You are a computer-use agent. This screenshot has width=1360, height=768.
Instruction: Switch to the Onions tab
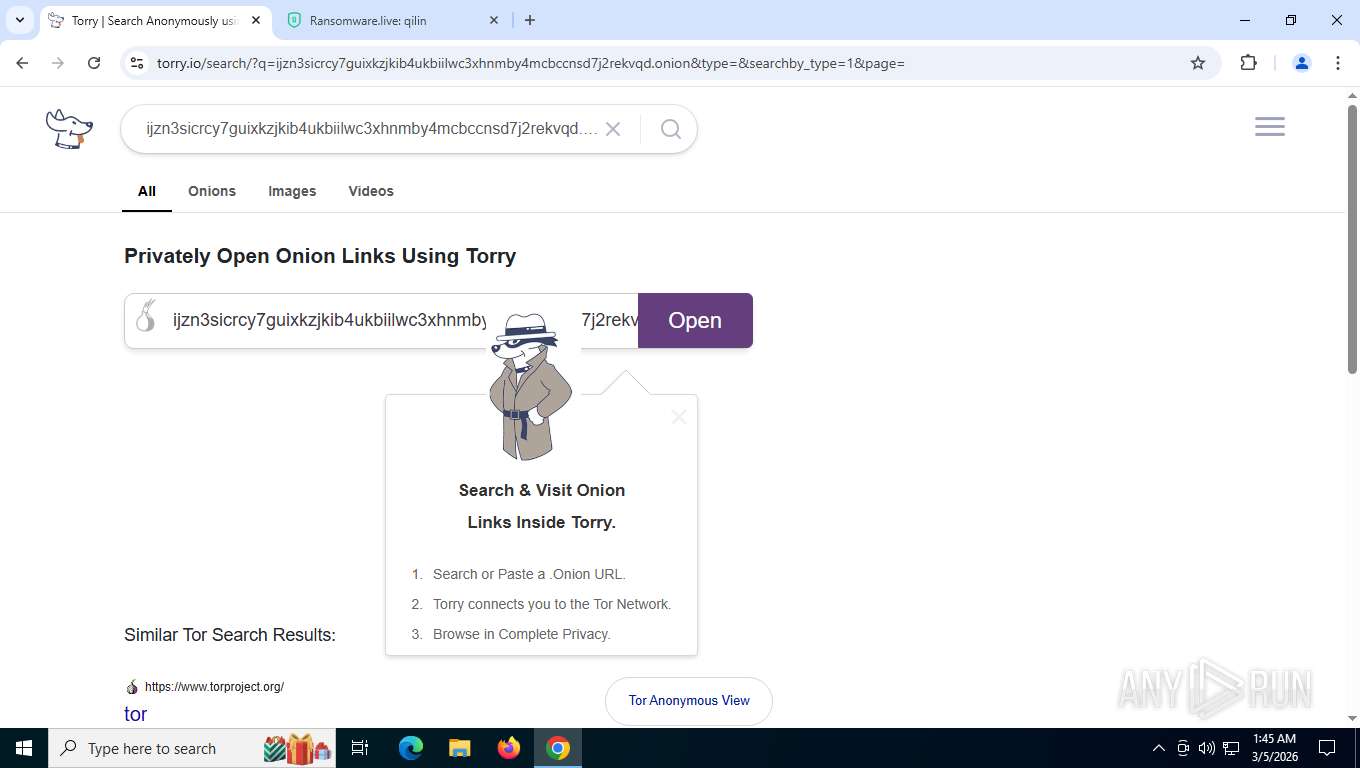click(212, 191)
